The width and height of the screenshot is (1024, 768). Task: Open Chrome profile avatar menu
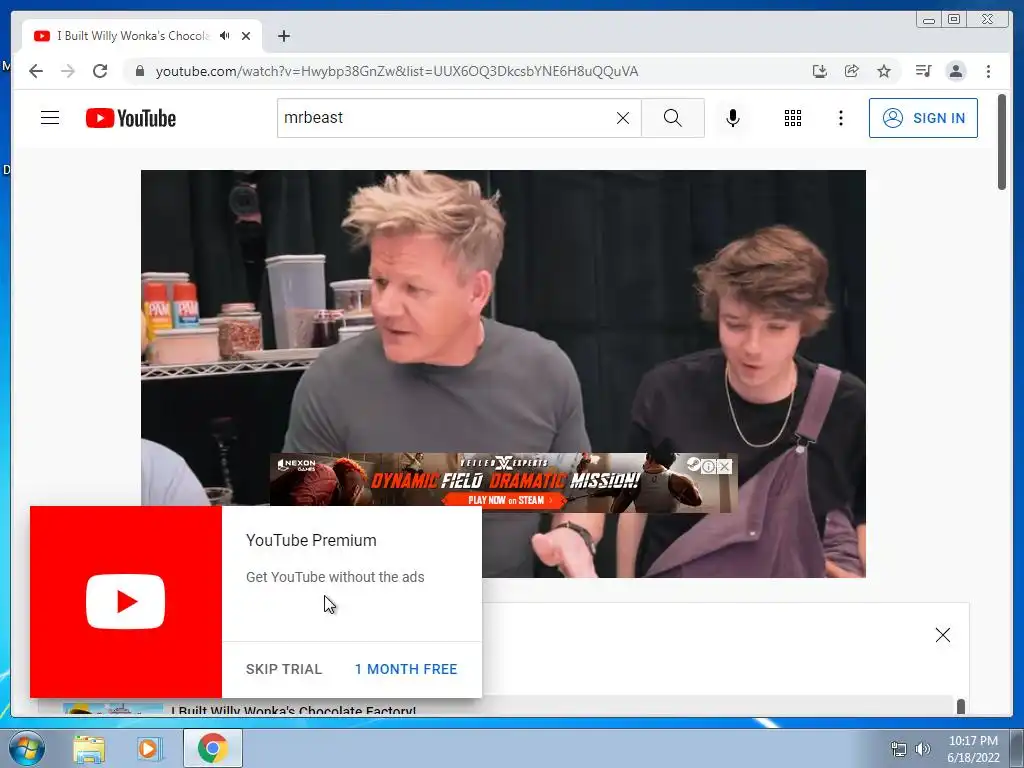(x=956, y=71)
